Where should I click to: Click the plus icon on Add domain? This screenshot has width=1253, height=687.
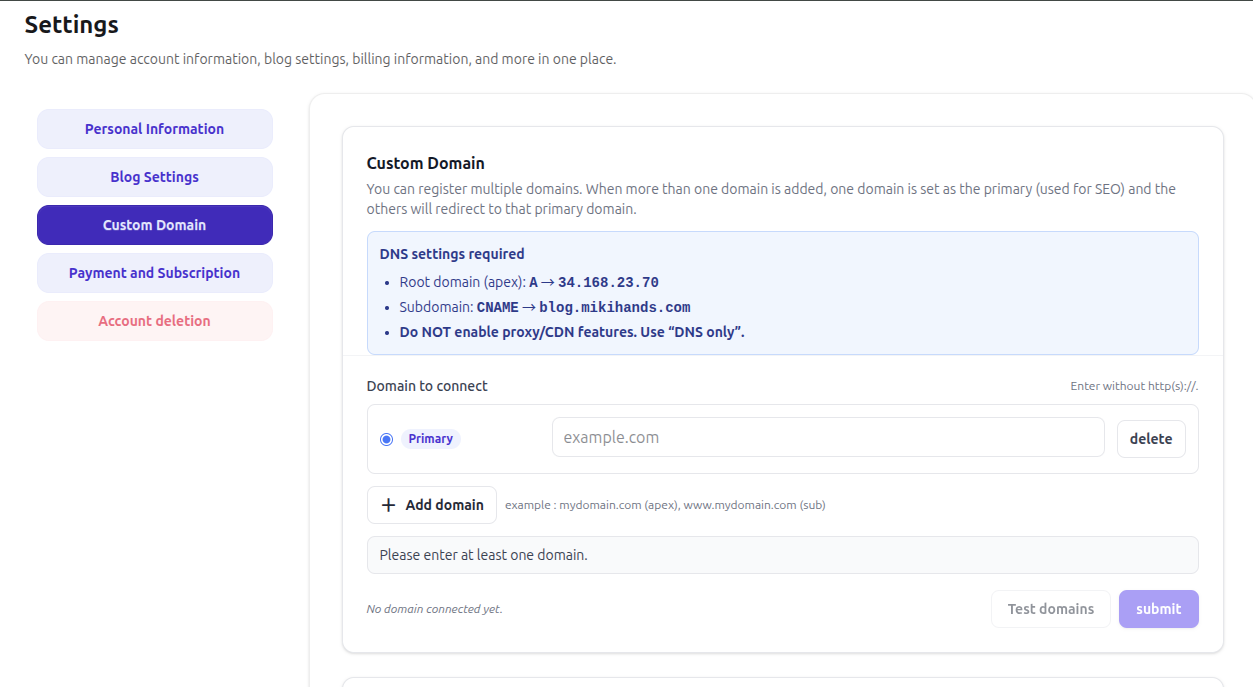click(389, 504)
